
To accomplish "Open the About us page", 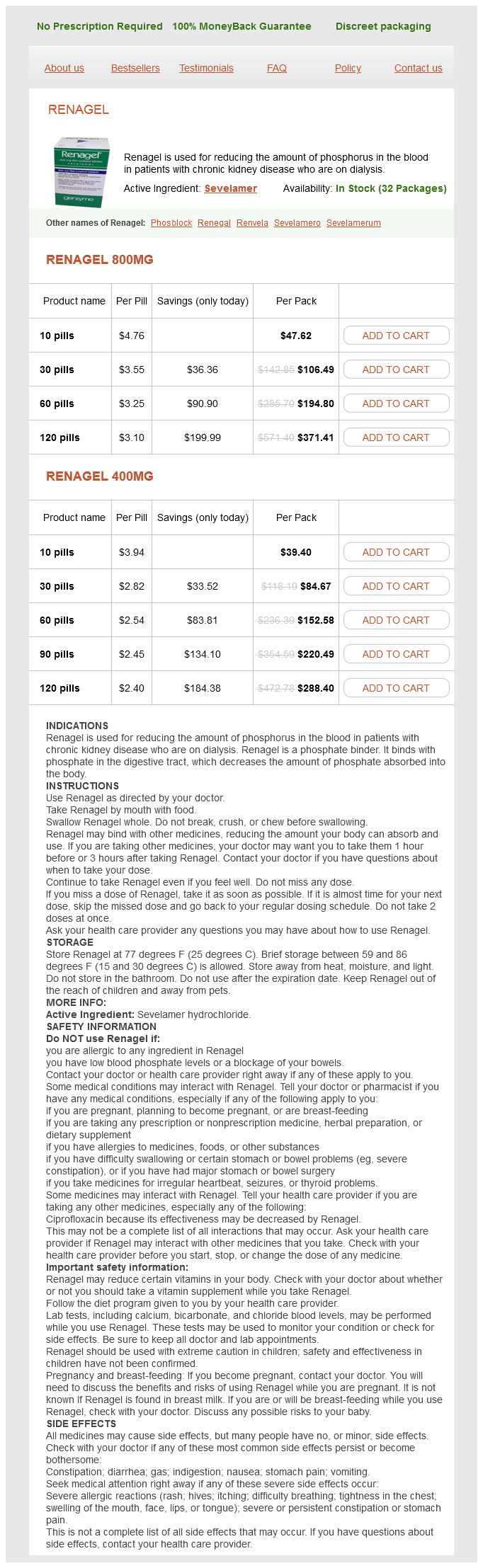I will 64,68.
